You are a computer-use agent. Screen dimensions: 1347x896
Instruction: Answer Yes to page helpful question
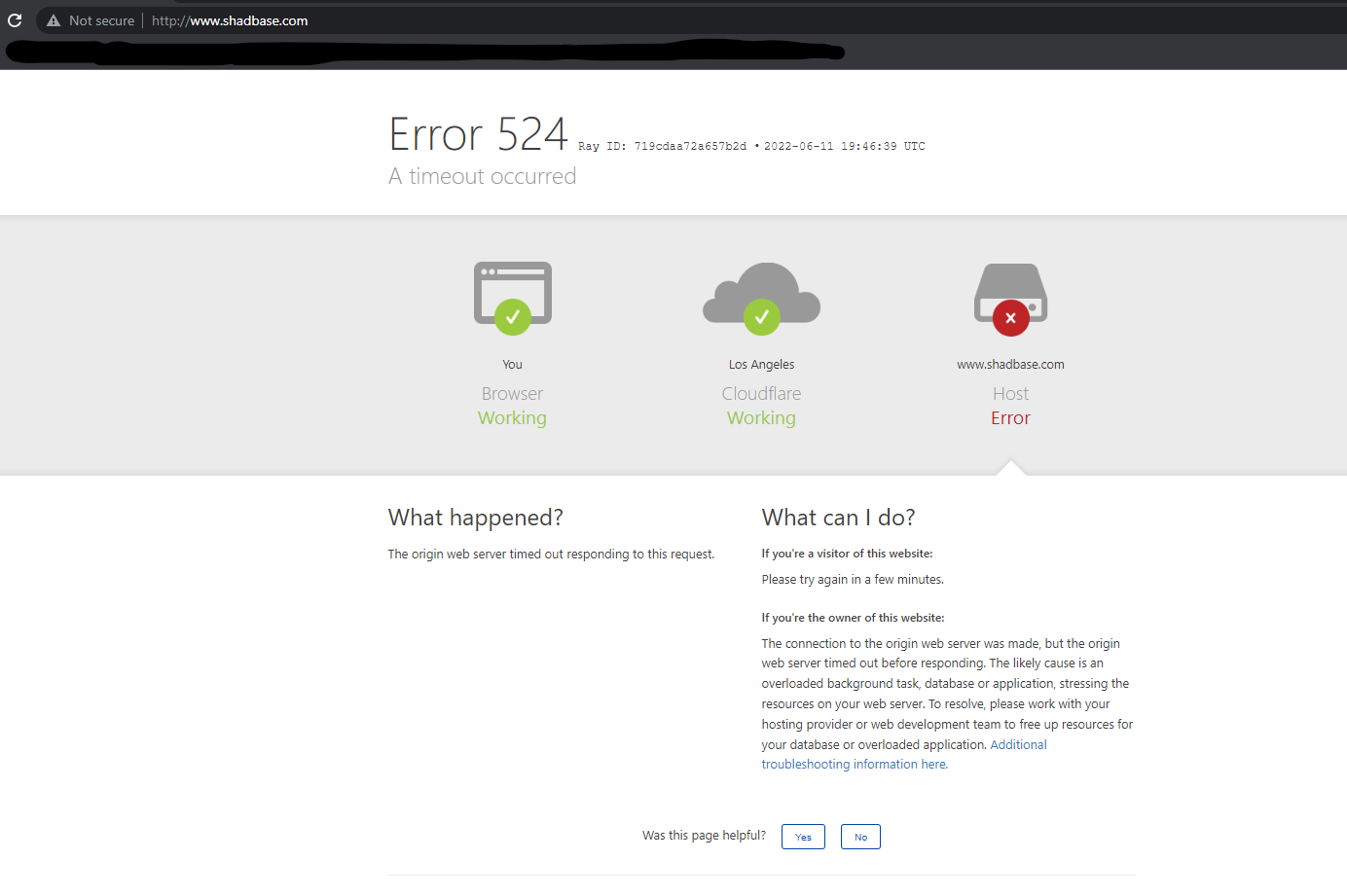click(803, 837)
